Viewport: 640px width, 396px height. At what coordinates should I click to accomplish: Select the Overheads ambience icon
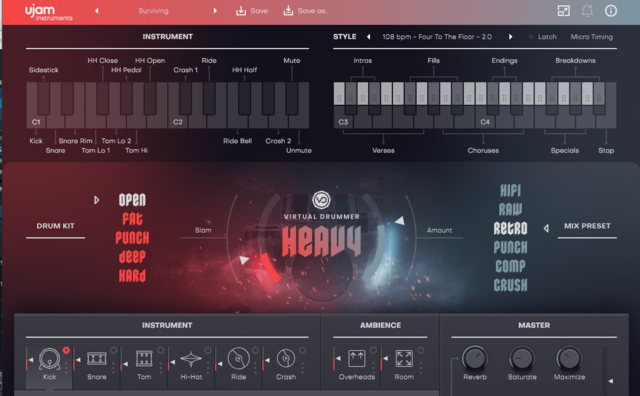click(356, 359)
